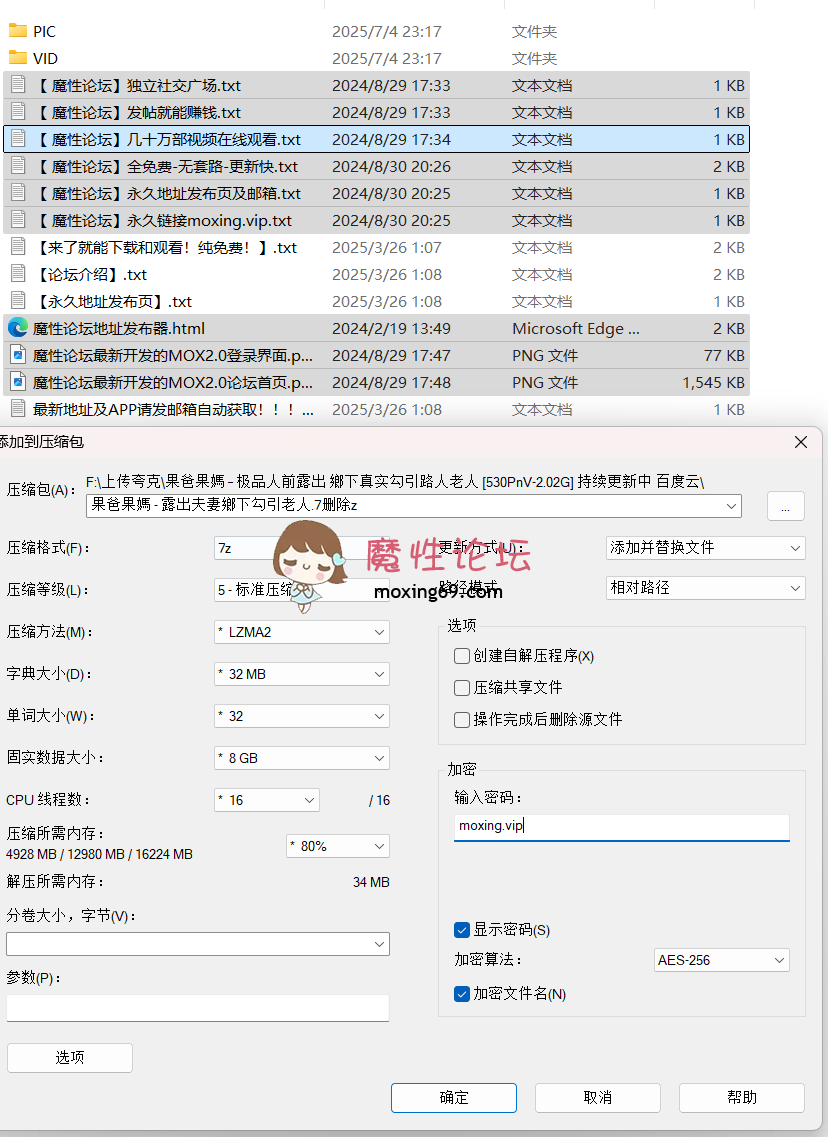Uncheck 显示密码 checkbox
This screenshot has width=828, height=1137.
462,930
